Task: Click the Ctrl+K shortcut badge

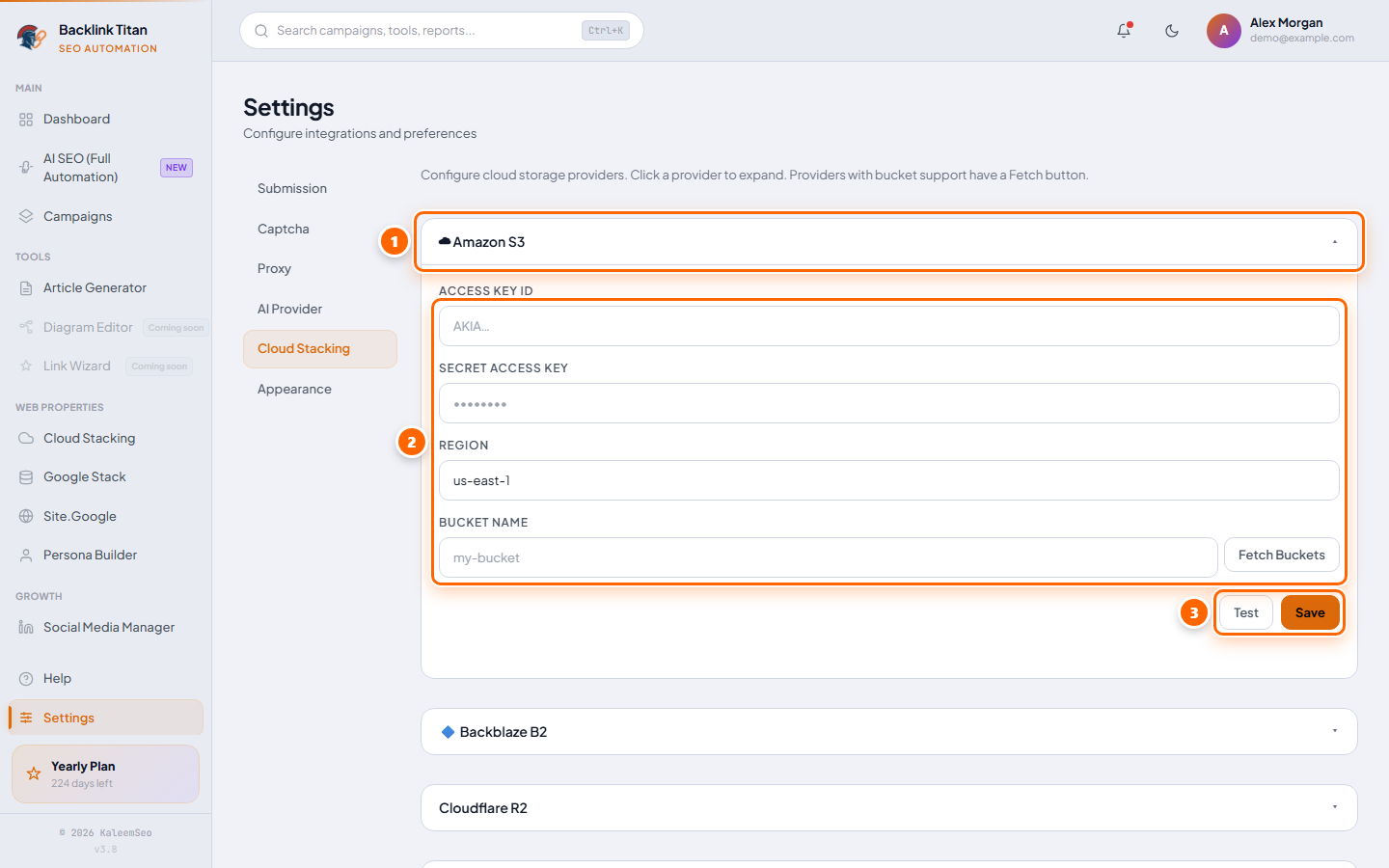Action: tap(606, 31)
